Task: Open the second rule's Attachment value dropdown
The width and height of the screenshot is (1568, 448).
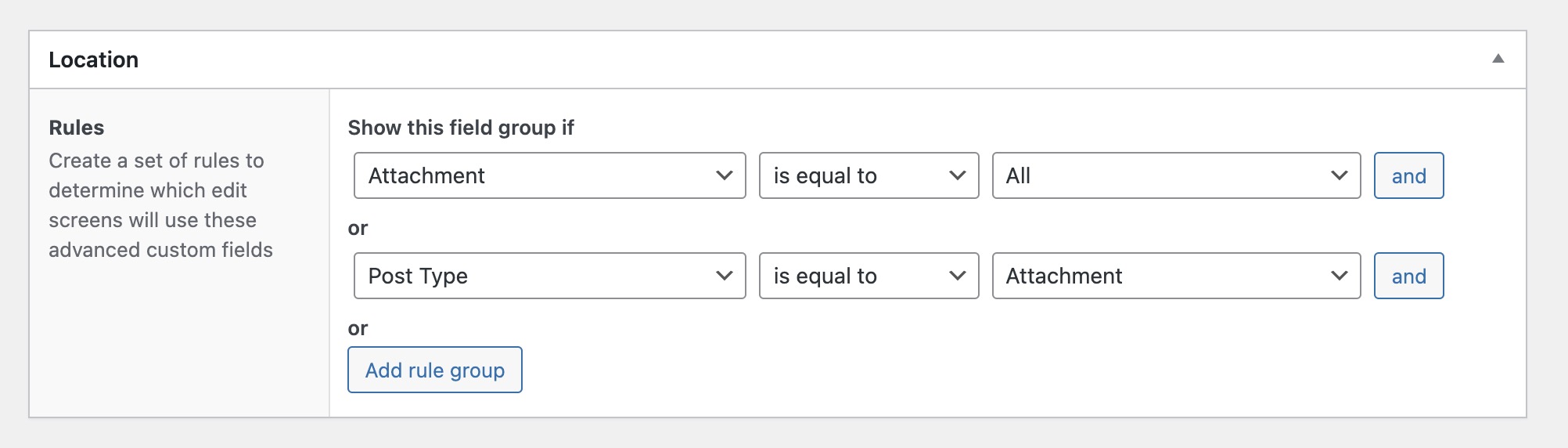Action: pyautogui.click(x=1158, y=276)
